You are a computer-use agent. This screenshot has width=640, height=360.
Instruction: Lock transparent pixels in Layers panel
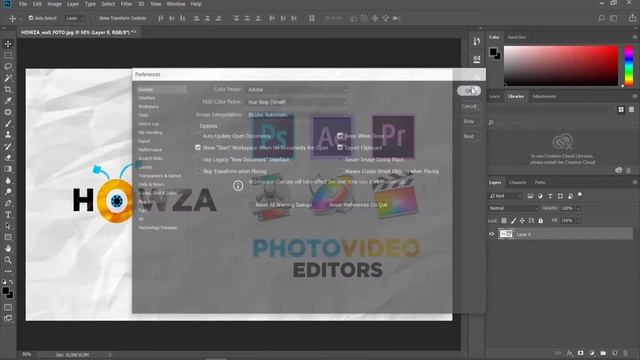[x=504, y=221]
